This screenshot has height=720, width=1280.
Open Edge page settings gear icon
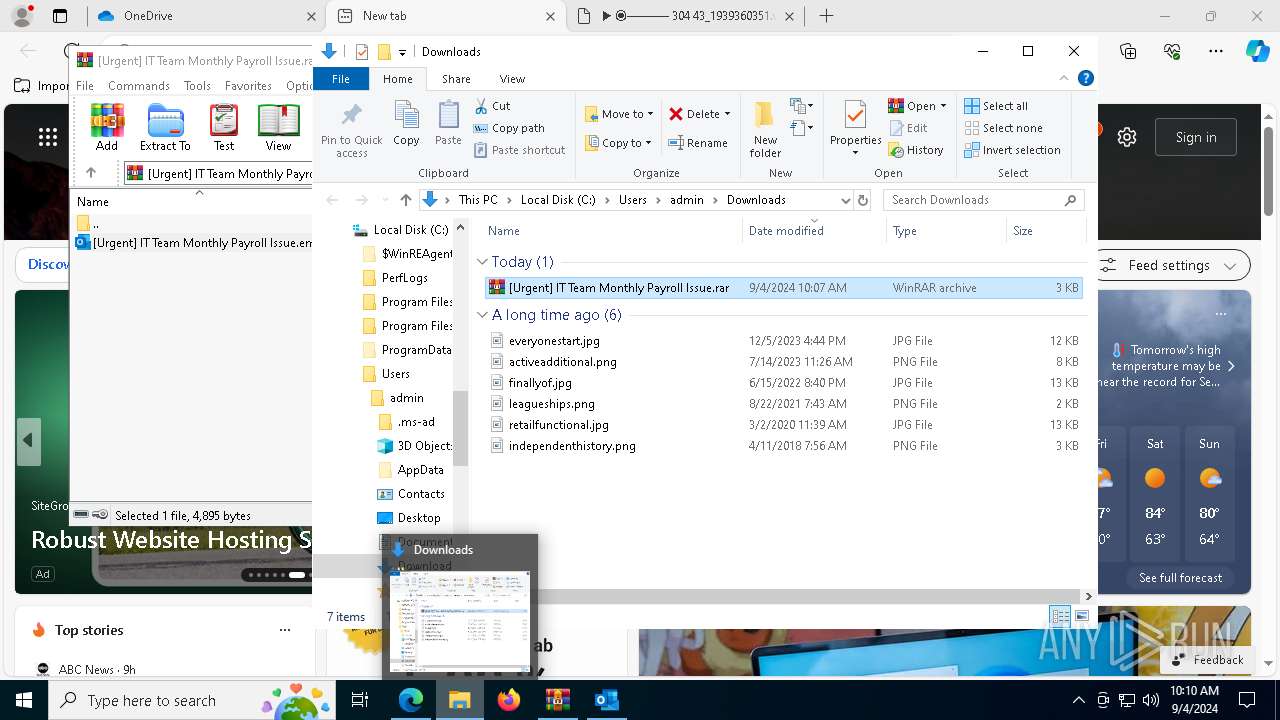coord(1127,137)
